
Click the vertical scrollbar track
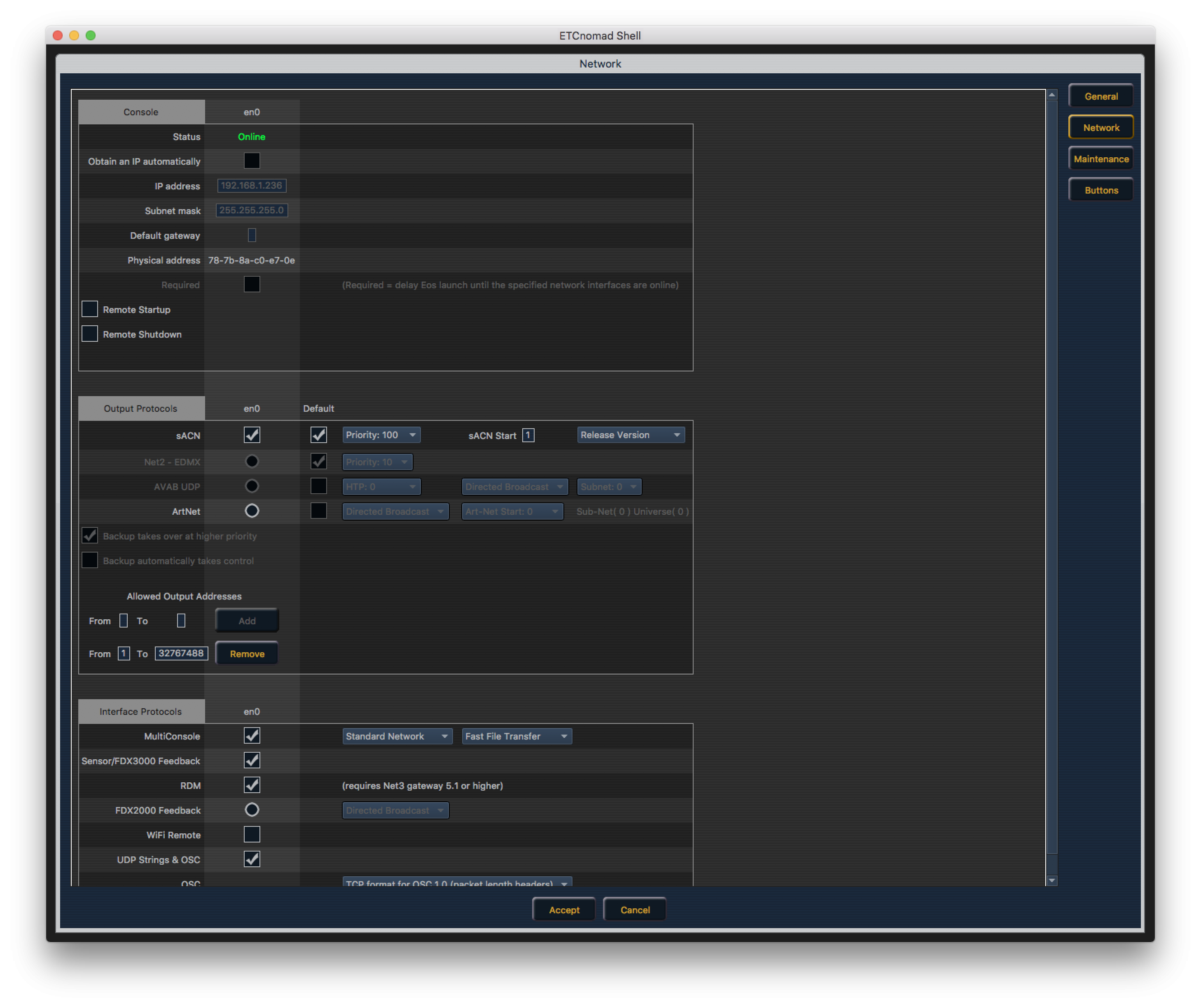[x=1052, y=863]
